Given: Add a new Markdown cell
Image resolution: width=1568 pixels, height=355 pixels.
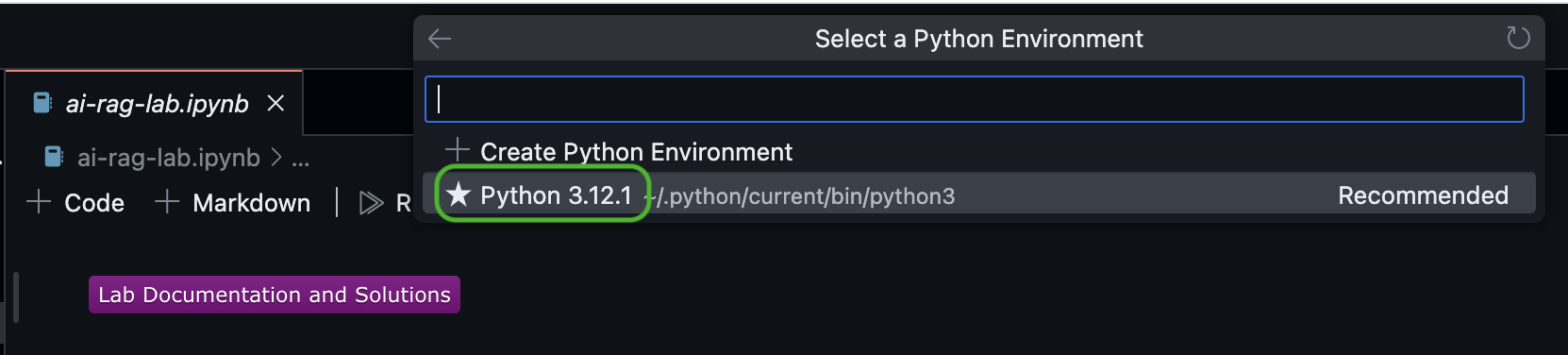Looking at the screenshot, I should 232,203.
